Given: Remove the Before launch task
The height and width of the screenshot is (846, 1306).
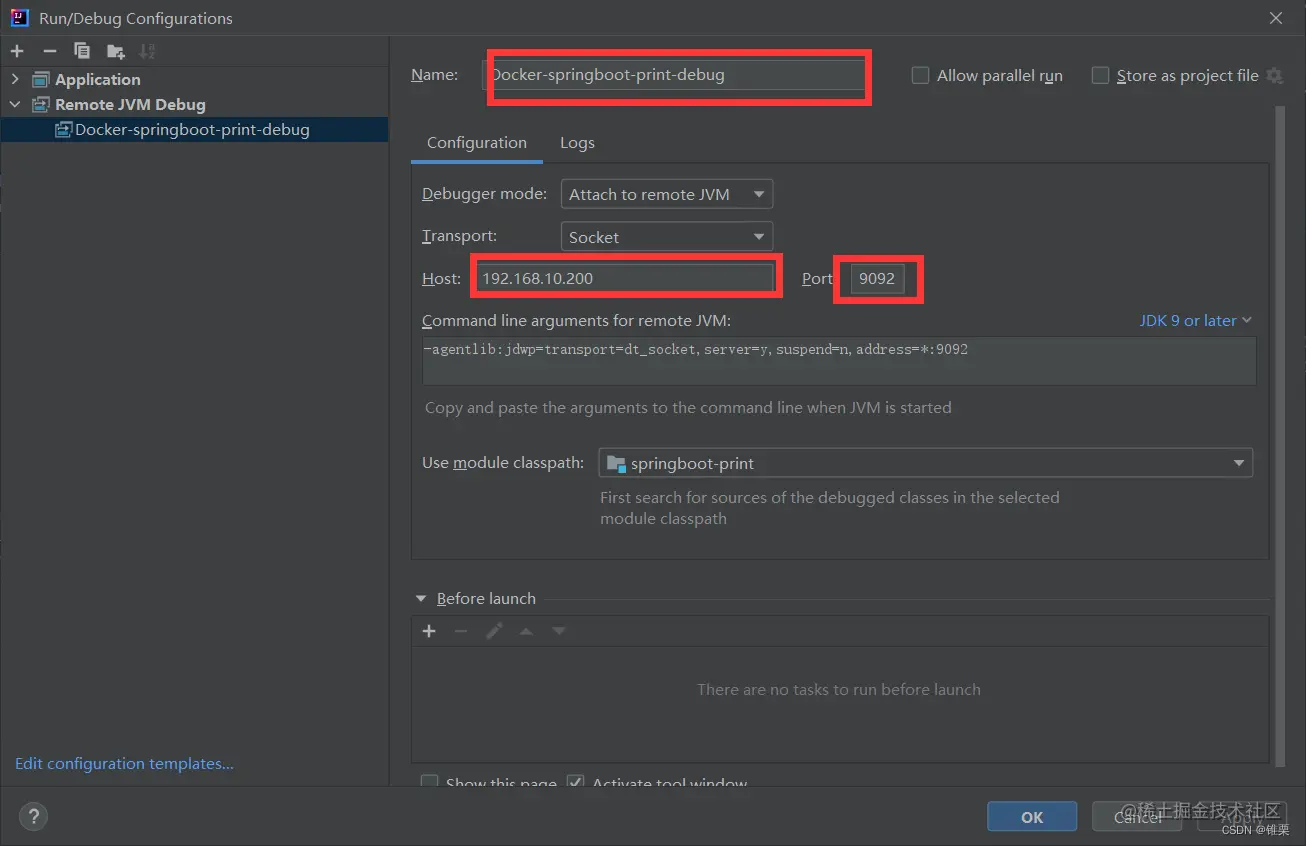Looking at the screenshot, I should (x=461, y=631).
